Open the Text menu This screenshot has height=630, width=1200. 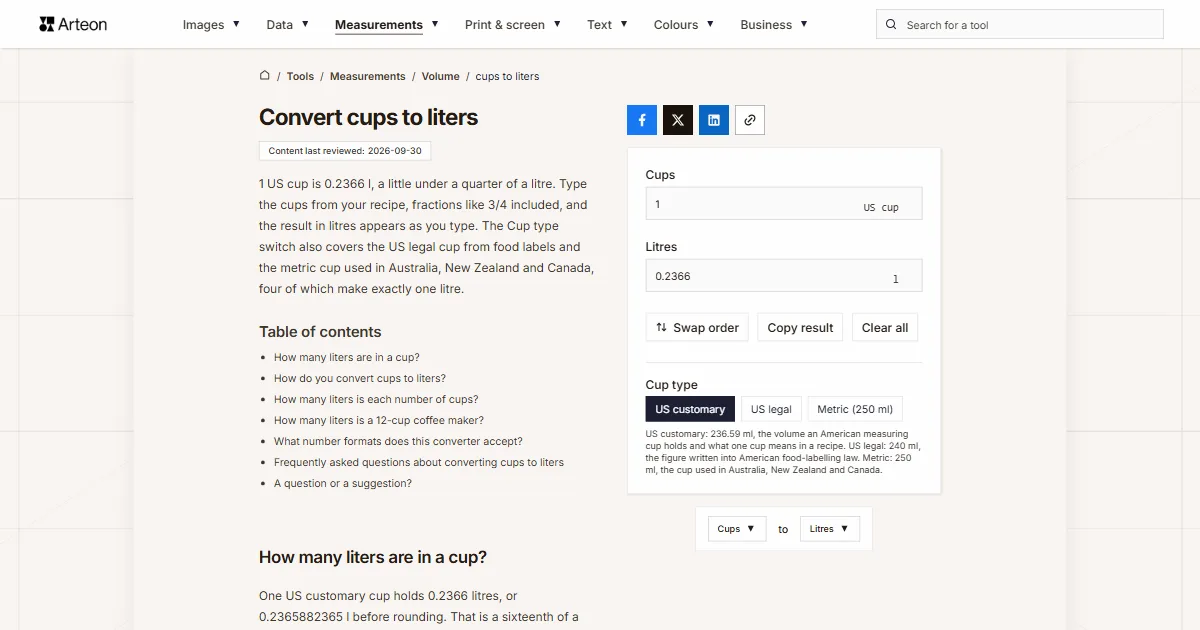pos(608,24)
